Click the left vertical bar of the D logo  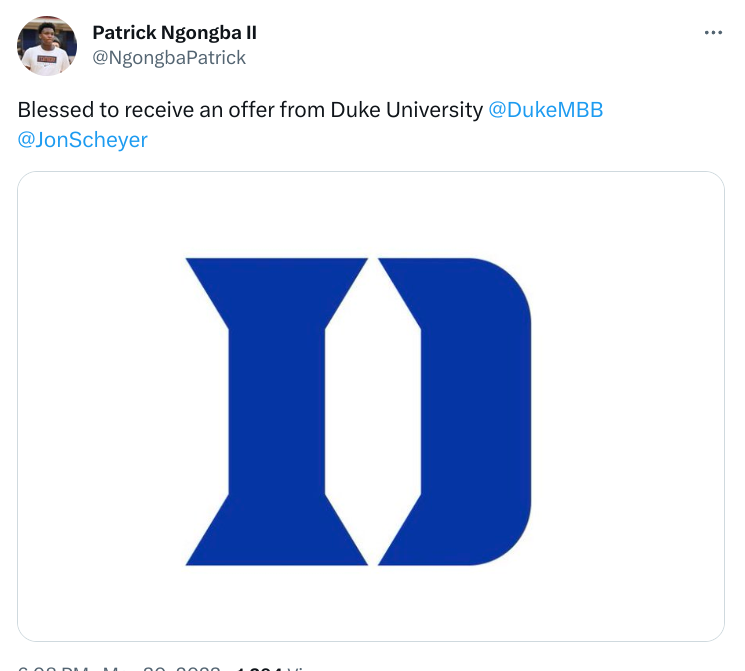pos(277,411)
